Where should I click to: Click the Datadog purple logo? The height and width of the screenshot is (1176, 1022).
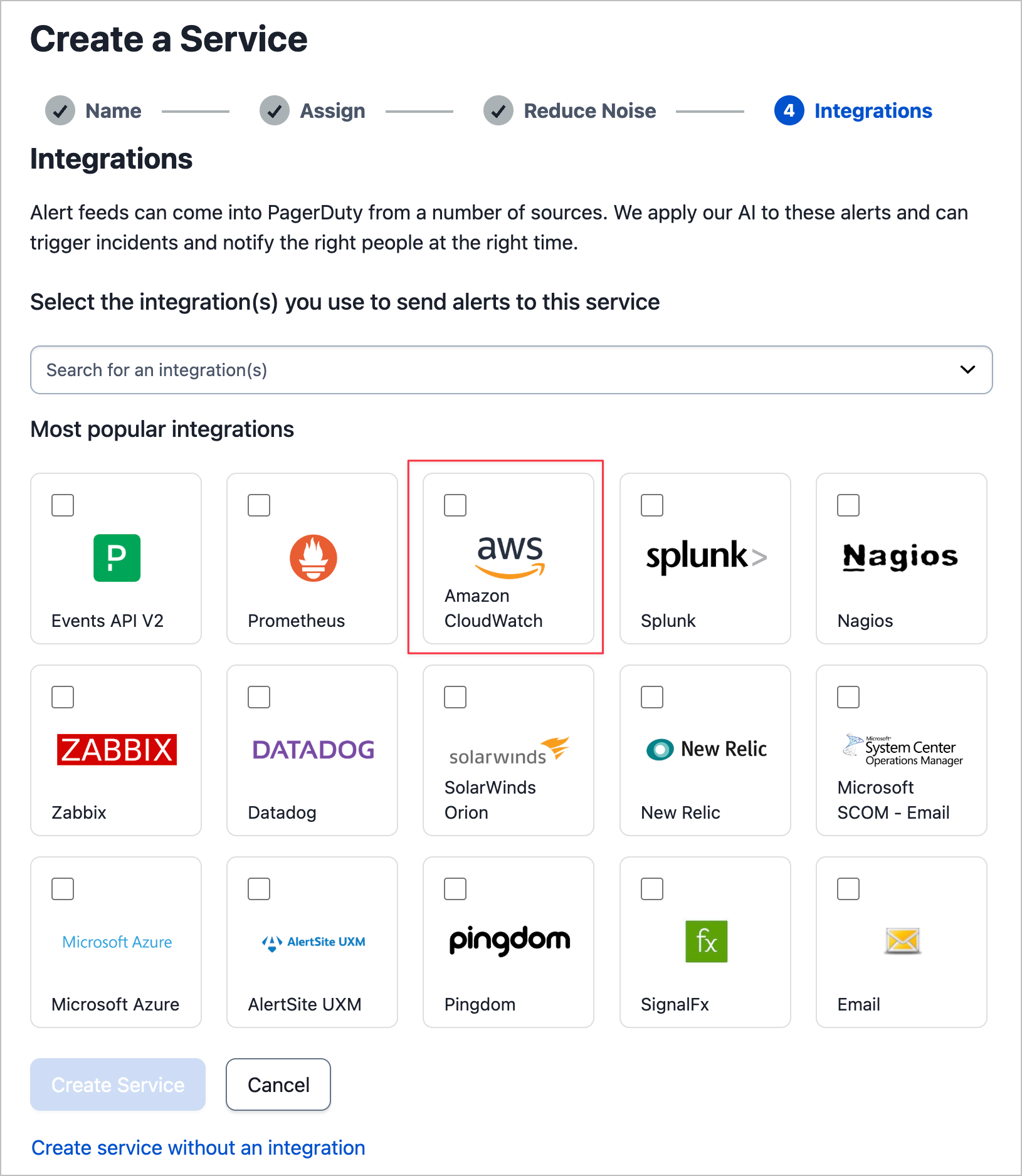coord(313,750)
